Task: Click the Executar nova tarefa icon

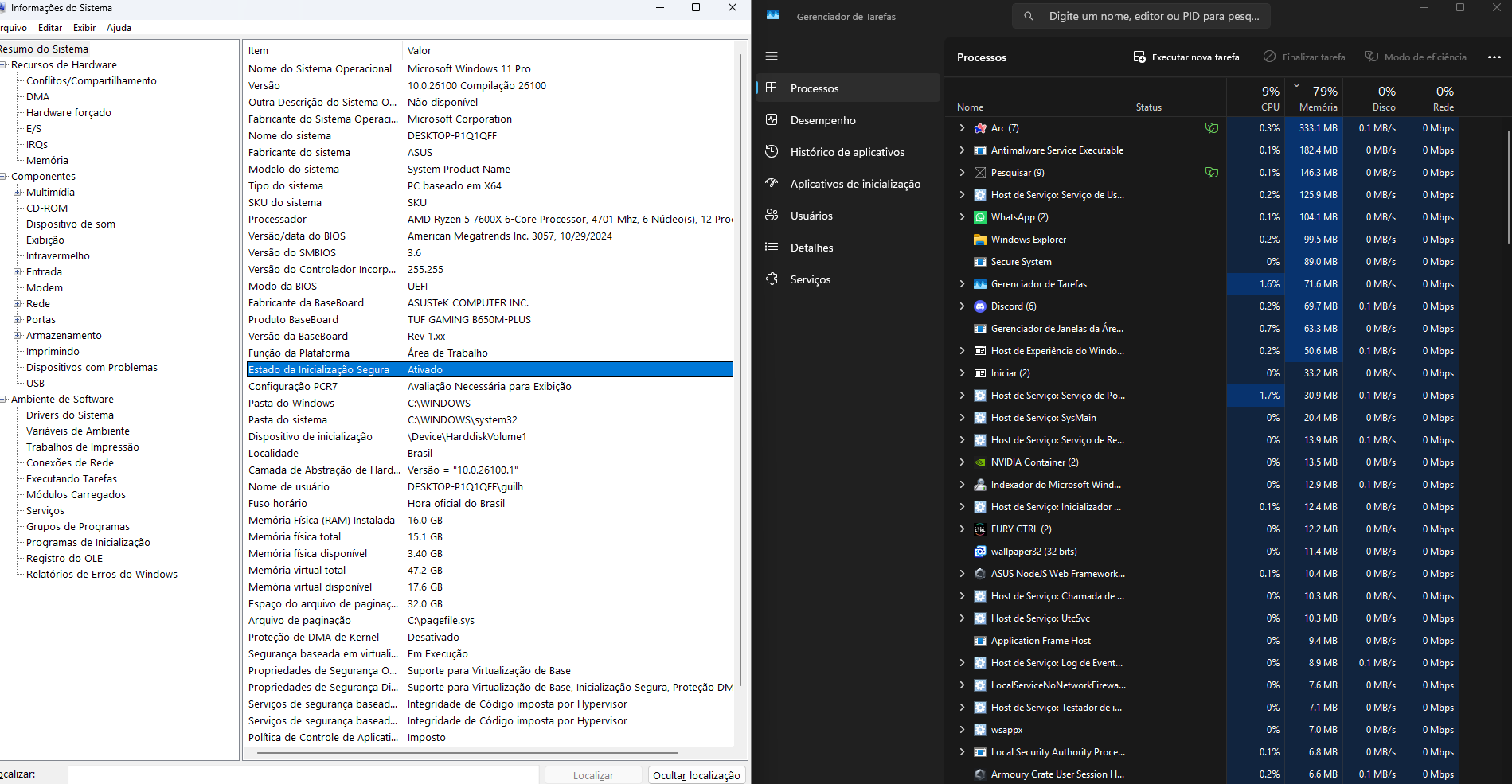Action: [x=1139, y=57]
